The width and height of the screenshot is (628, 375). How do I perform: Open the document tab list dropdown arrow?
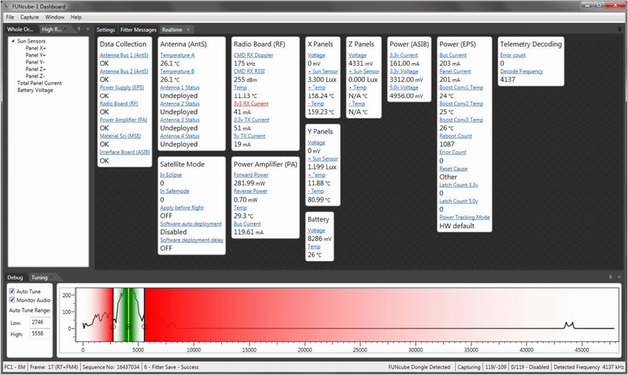click(x=620, y=30)
